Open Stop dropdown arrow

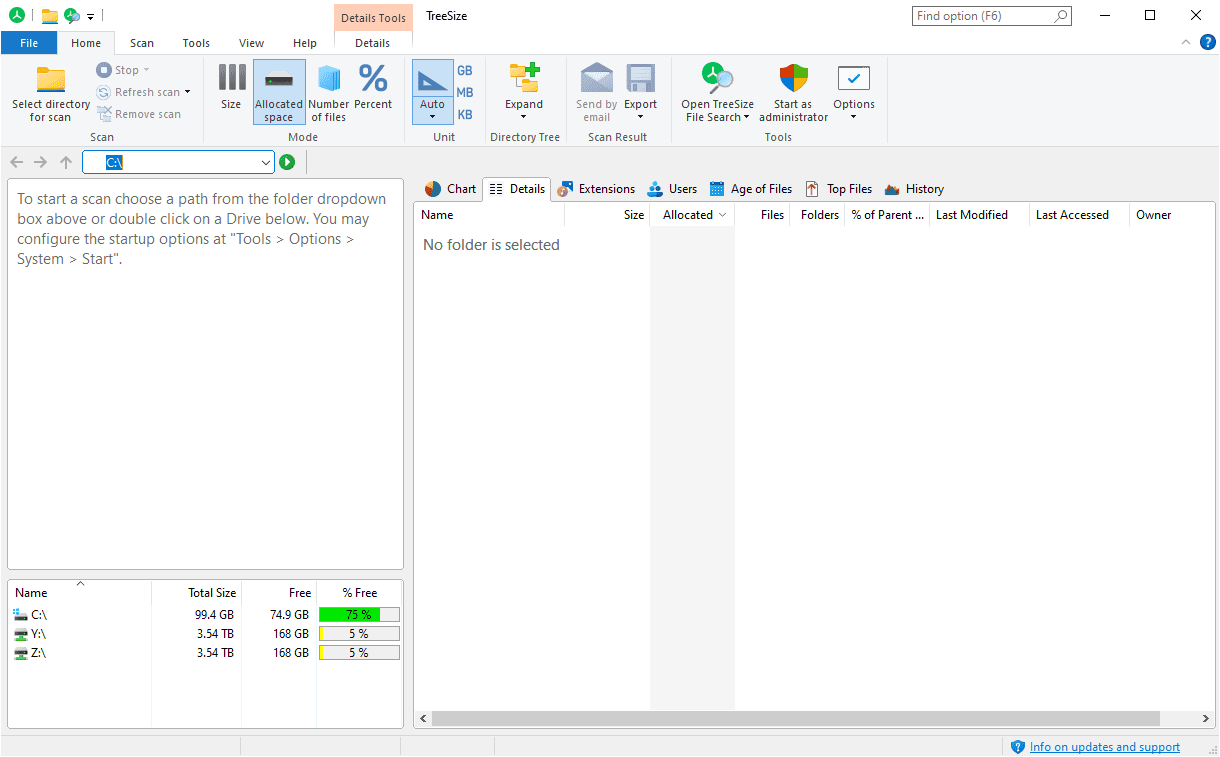click(146, 70)
